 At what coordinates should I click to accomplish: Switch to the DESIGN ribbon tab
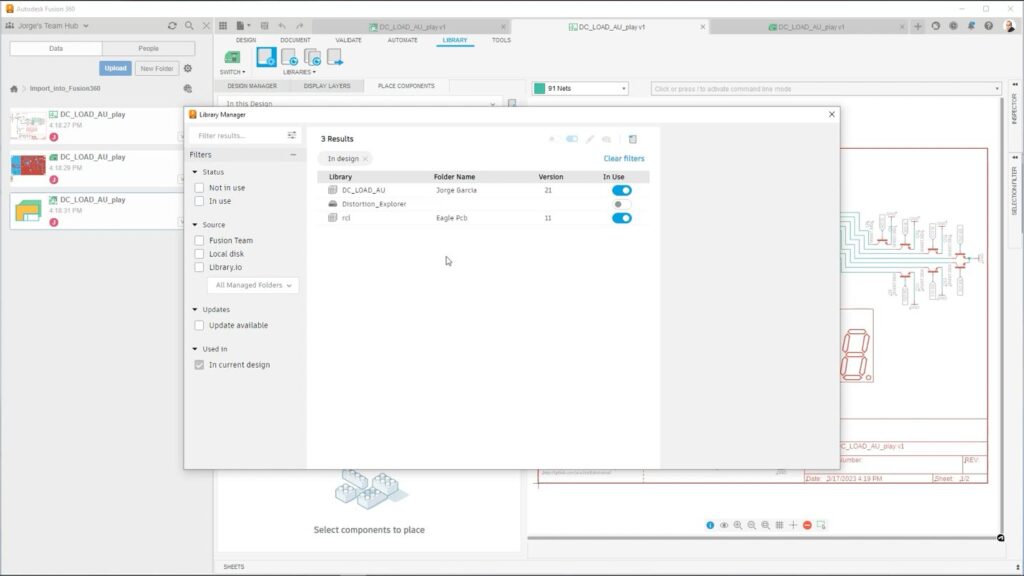pyautogui.click(x=246, y=40)
